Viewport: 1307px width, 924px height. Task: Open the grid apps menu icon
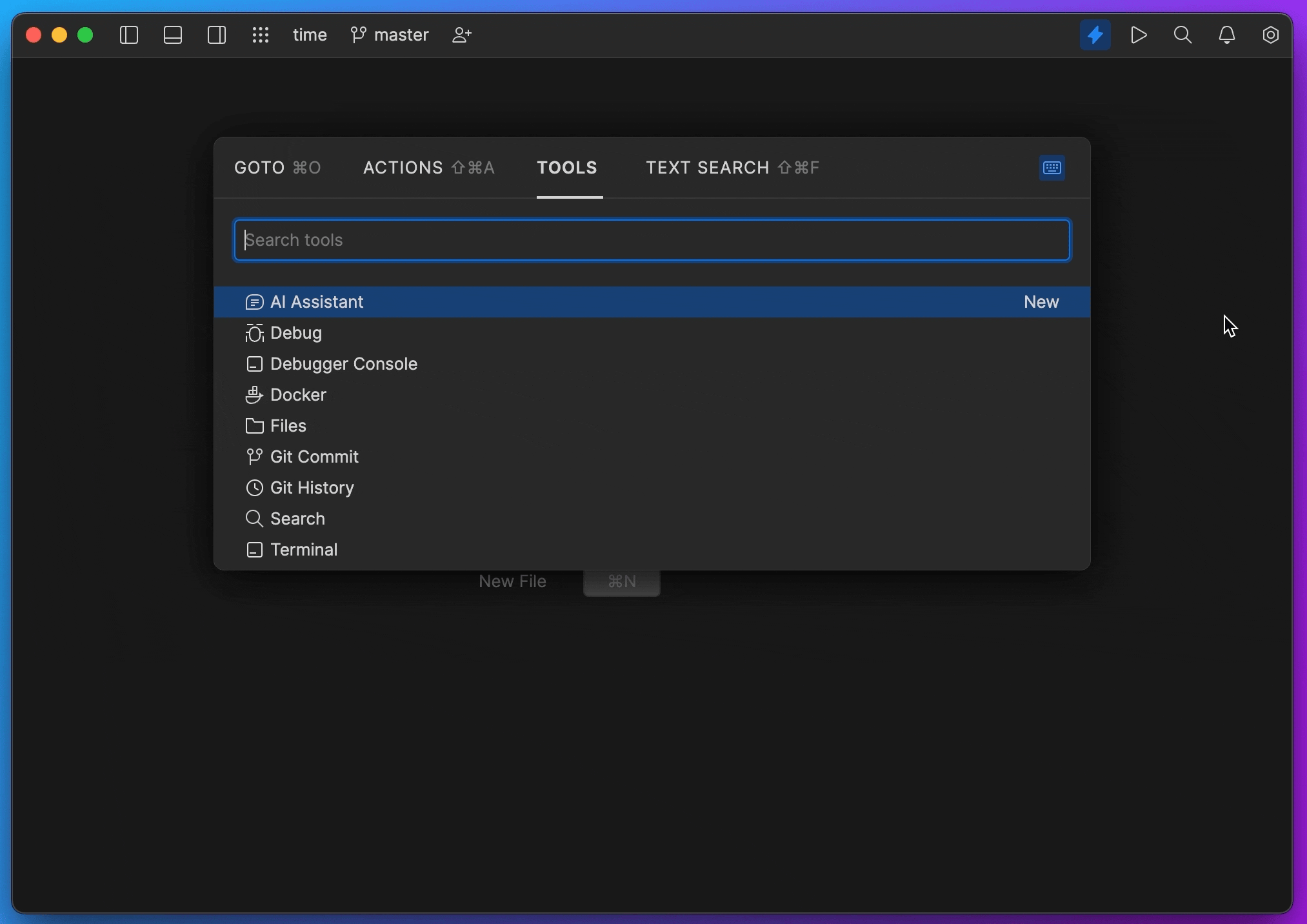click(x=261, y=35)
